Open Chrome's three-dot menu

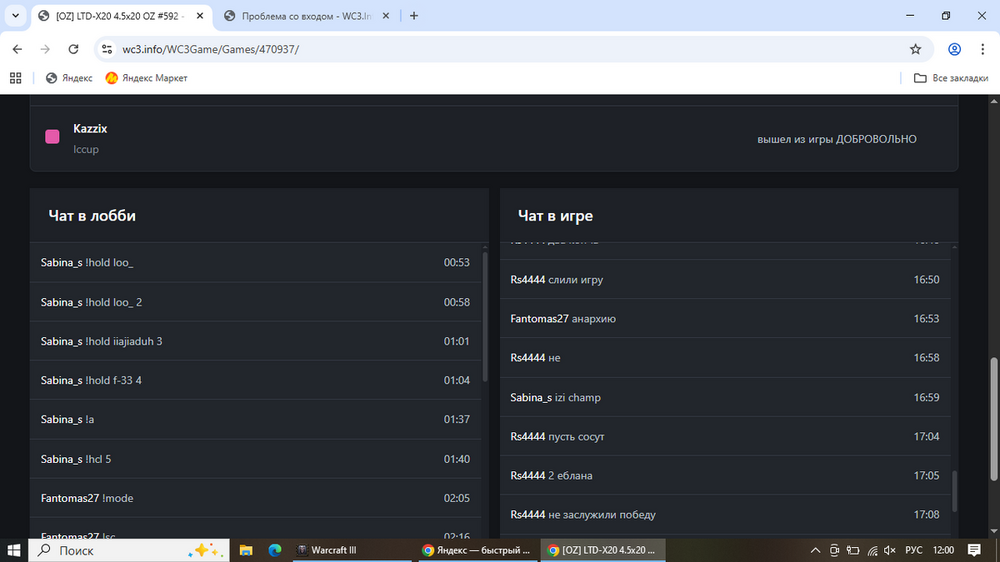(982, 49)
